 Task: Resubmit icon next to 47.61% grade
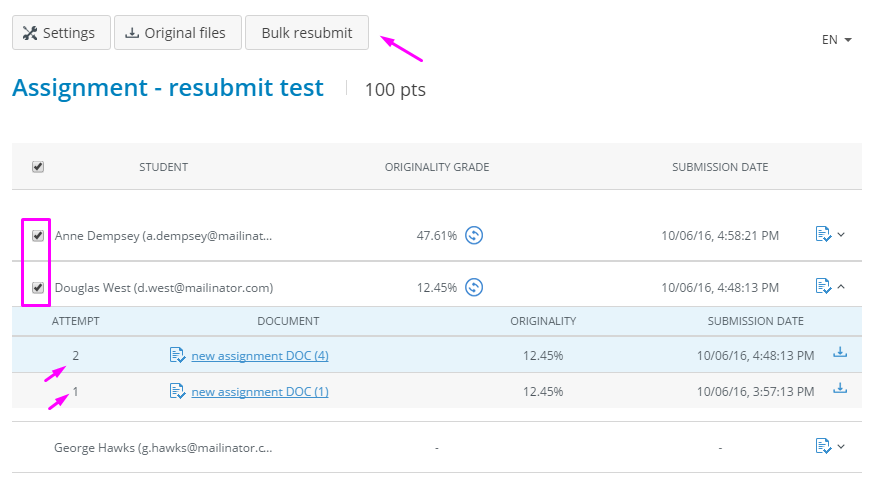474,235
